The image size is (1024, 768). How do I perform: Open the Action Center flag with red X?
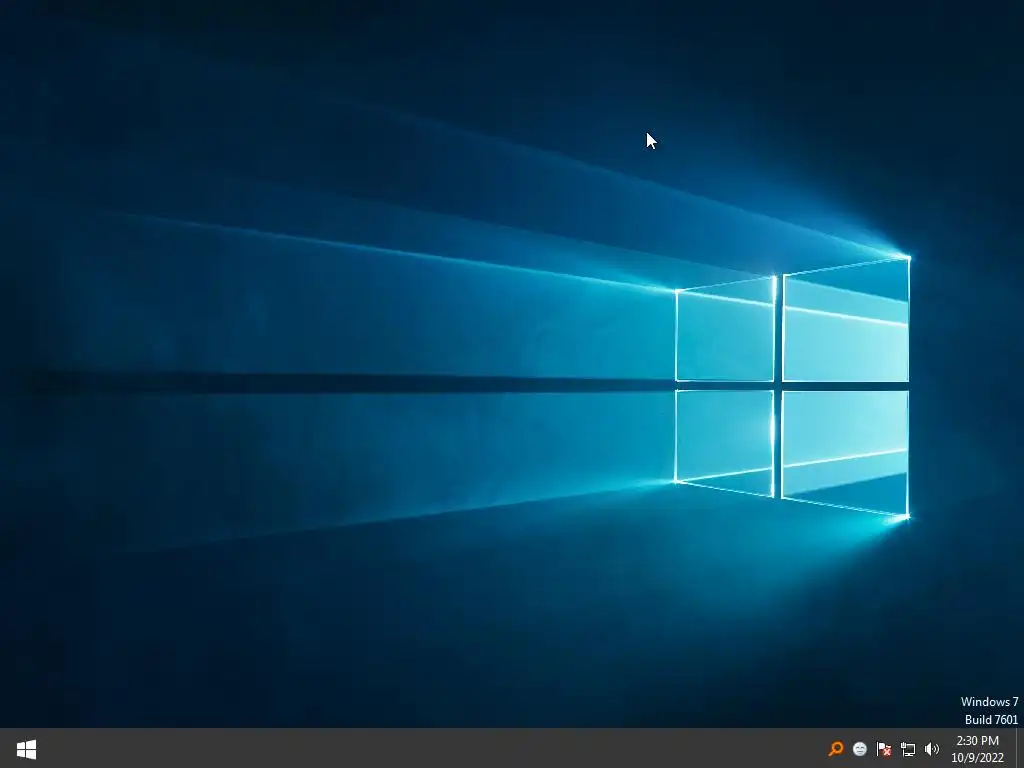(x=884, y=749)
